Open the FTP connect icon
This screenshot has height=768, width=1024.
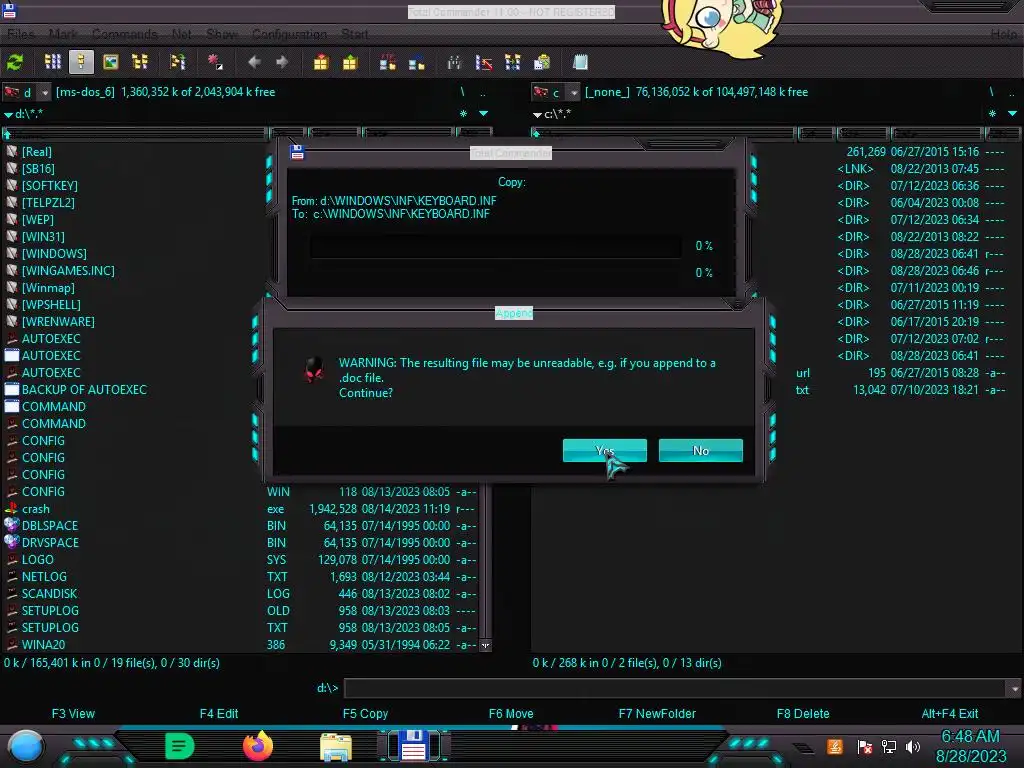[388, 63]
